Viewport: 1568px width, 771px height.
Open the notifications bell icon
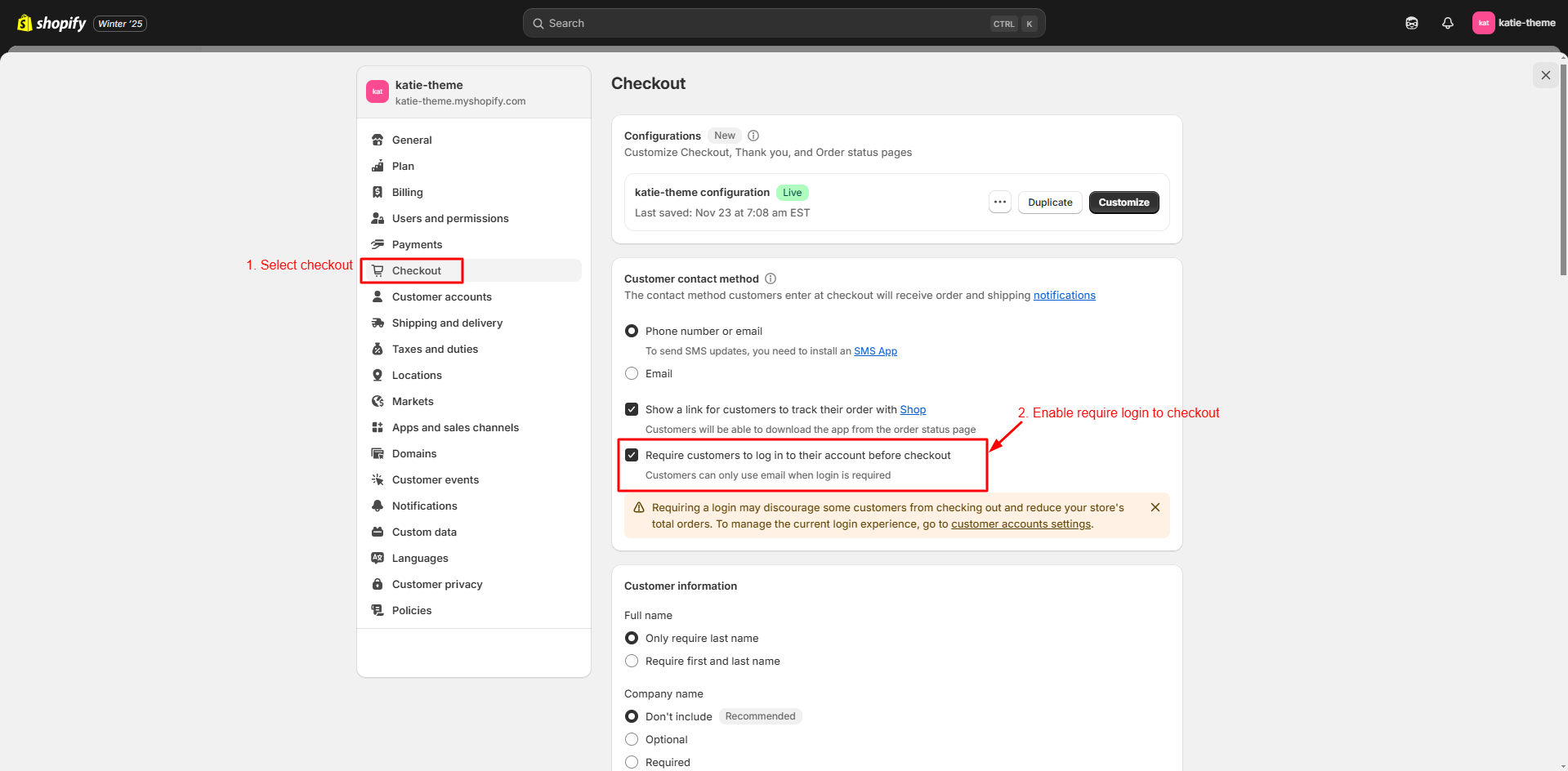[x=1447, y=23]
